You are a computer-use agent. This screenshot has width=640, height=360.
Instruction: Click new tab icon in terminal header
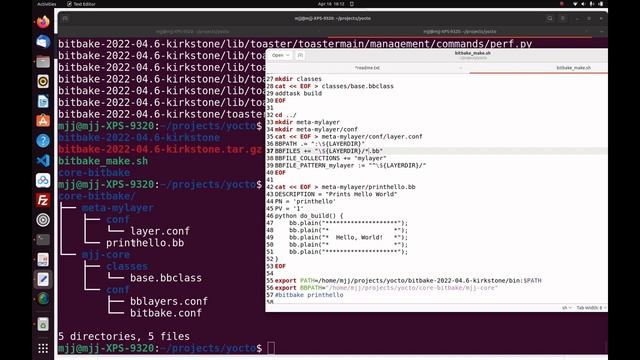[65, 18]
